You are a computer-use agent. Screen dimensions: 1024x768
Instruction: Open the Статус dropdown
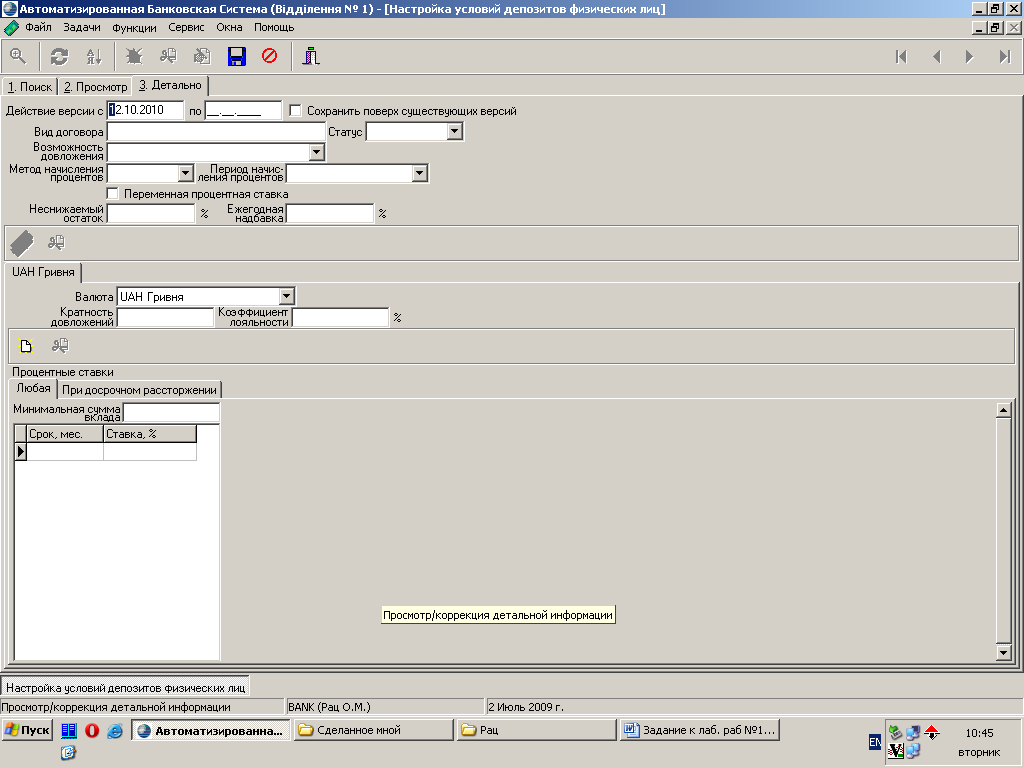455,131
